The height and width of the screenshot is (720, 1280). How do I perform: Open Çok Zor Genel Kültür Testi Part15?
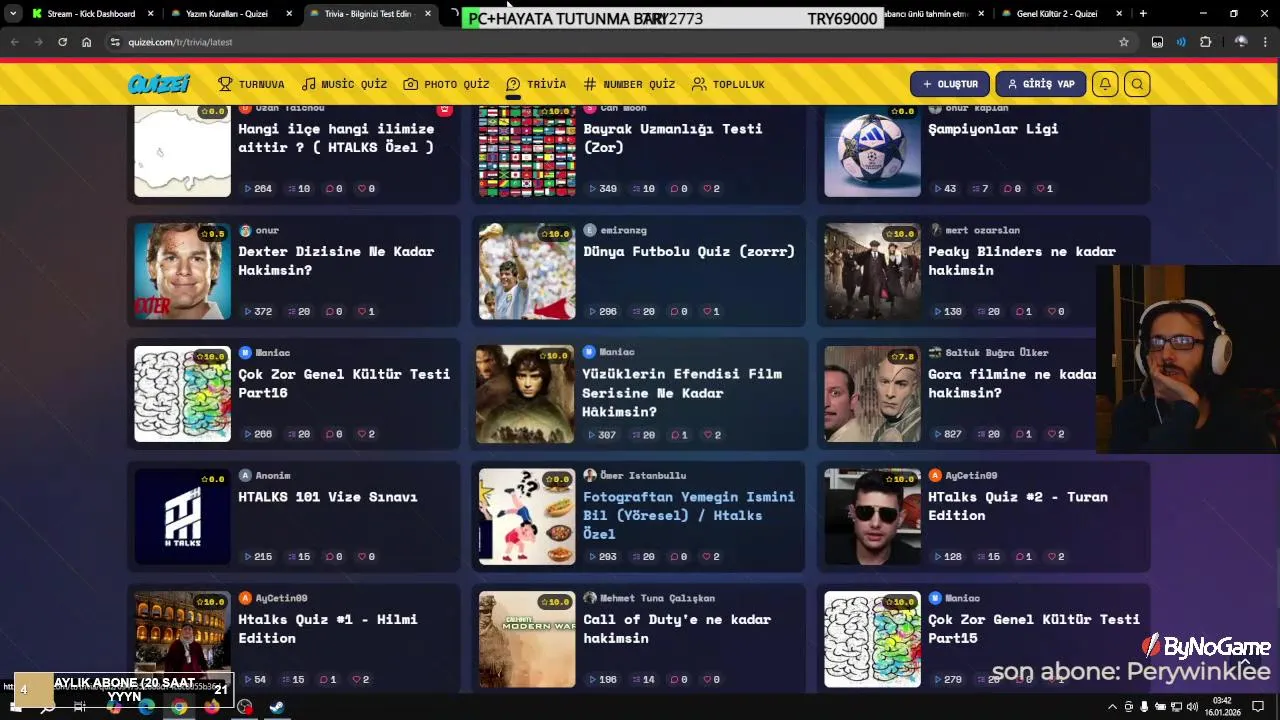(x=1034, y=628)
